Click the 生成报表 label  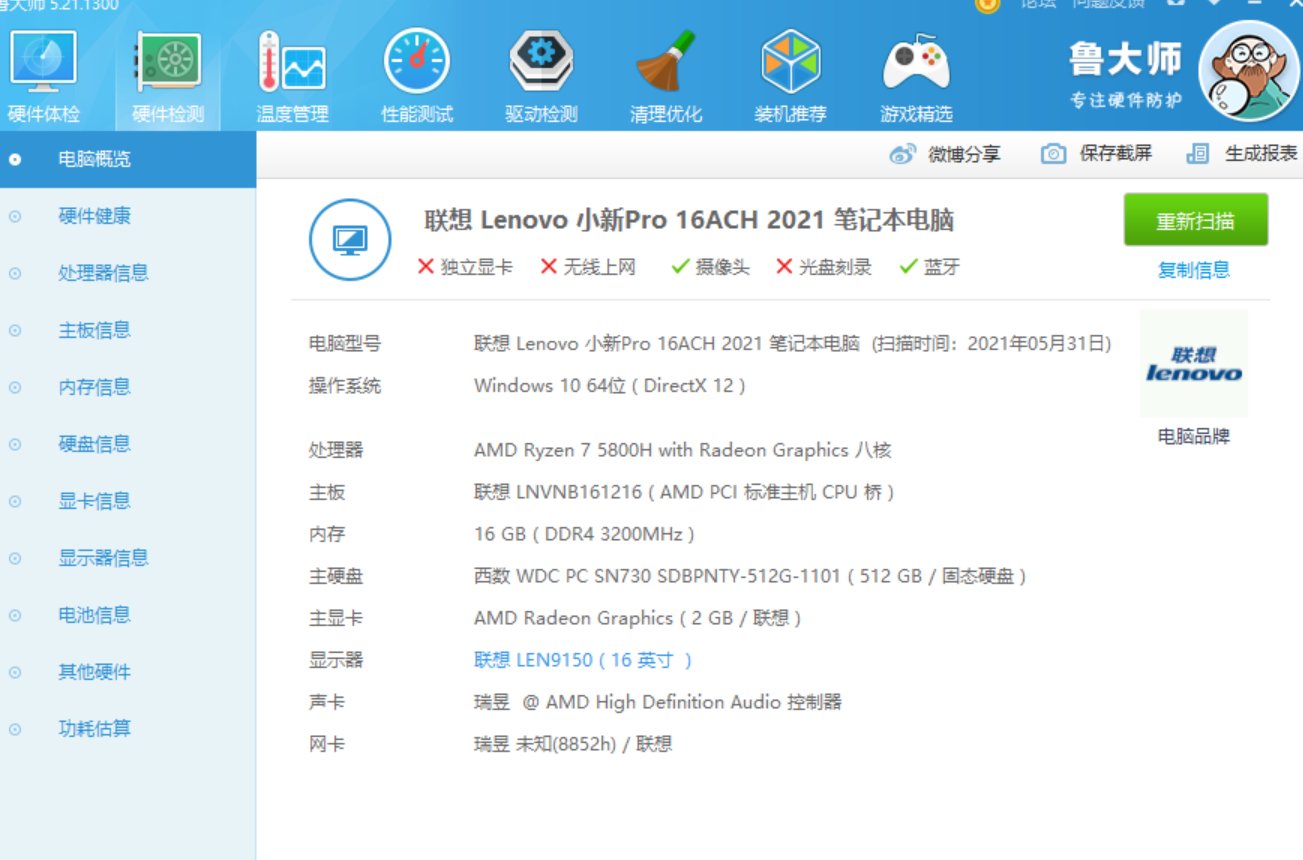[x=1261, y=154]
